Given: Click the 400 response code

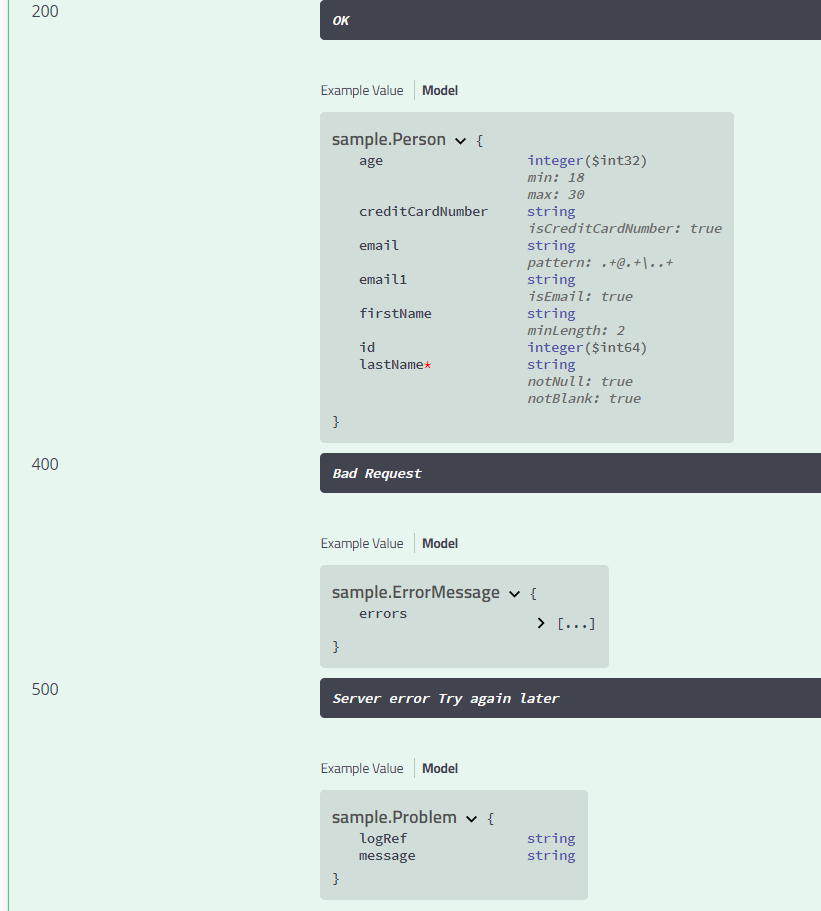Looking at the screenshot, I should (x=45, y=464).
